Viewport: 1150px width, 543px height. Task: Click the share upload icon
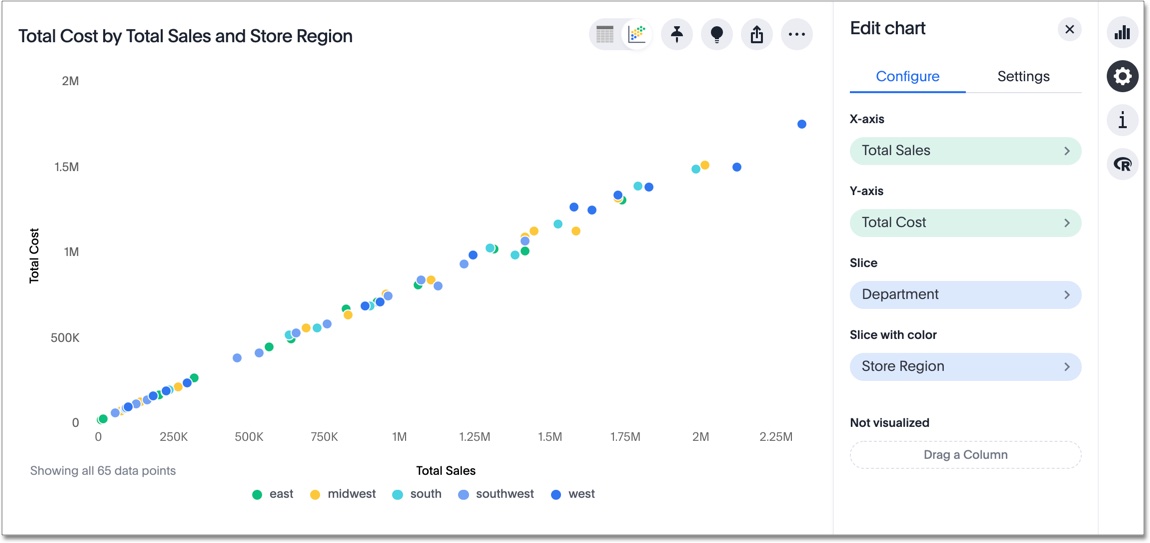757,34
